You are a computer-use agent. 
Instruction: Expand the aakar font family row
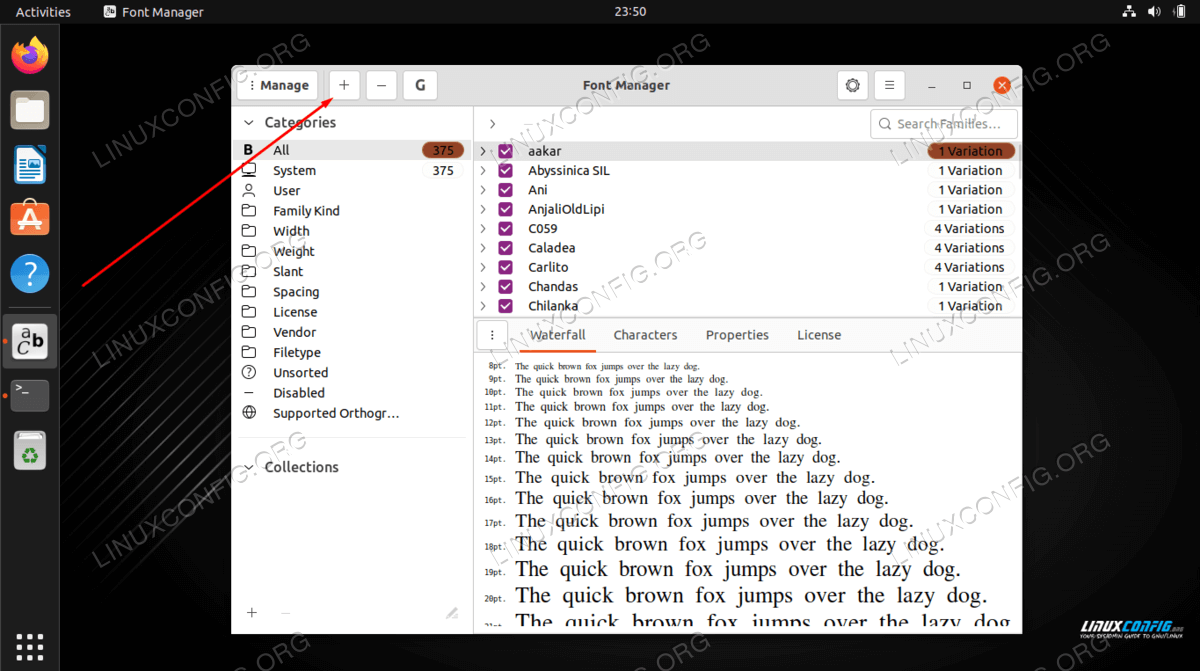[483, 151]
